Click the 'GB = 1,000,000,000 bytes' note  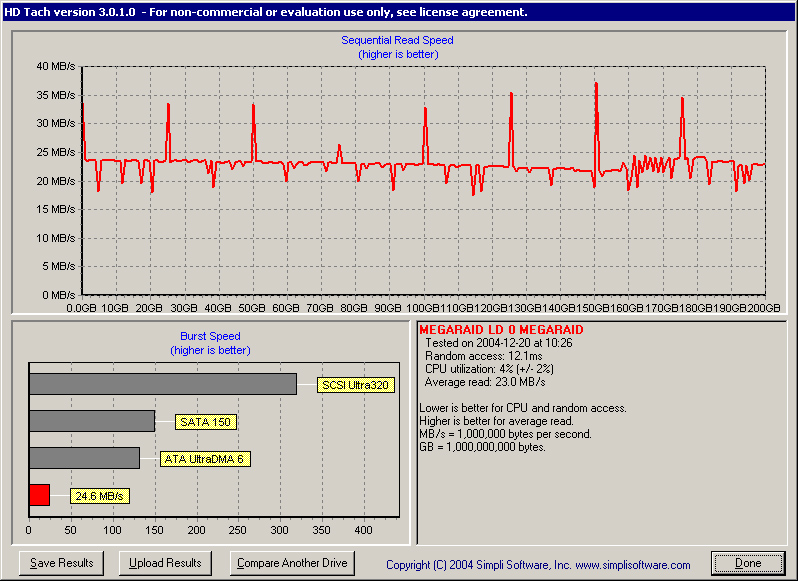[482, 447]
